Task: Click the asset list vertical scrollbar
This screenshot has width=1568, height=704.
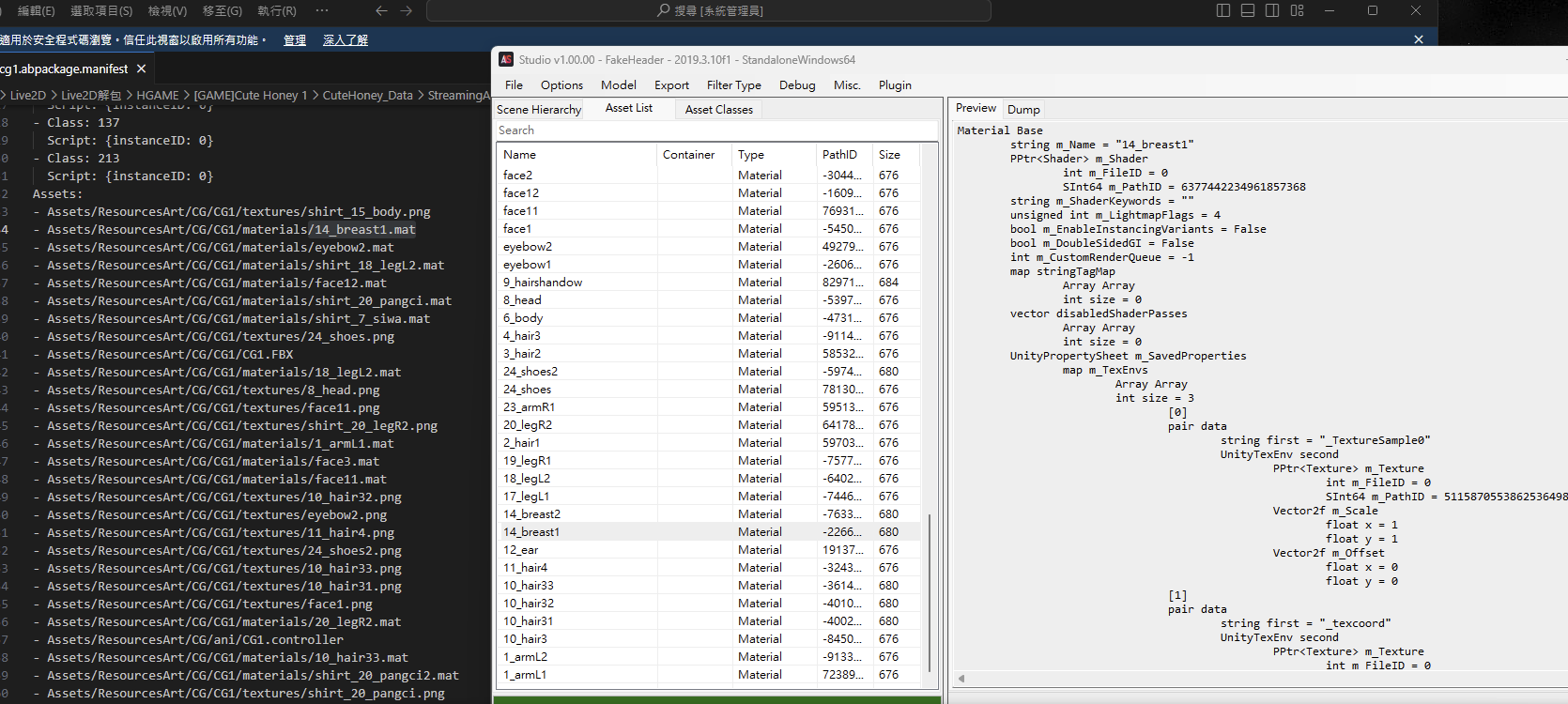Action: pyautogui.click(x=930, y=593)
